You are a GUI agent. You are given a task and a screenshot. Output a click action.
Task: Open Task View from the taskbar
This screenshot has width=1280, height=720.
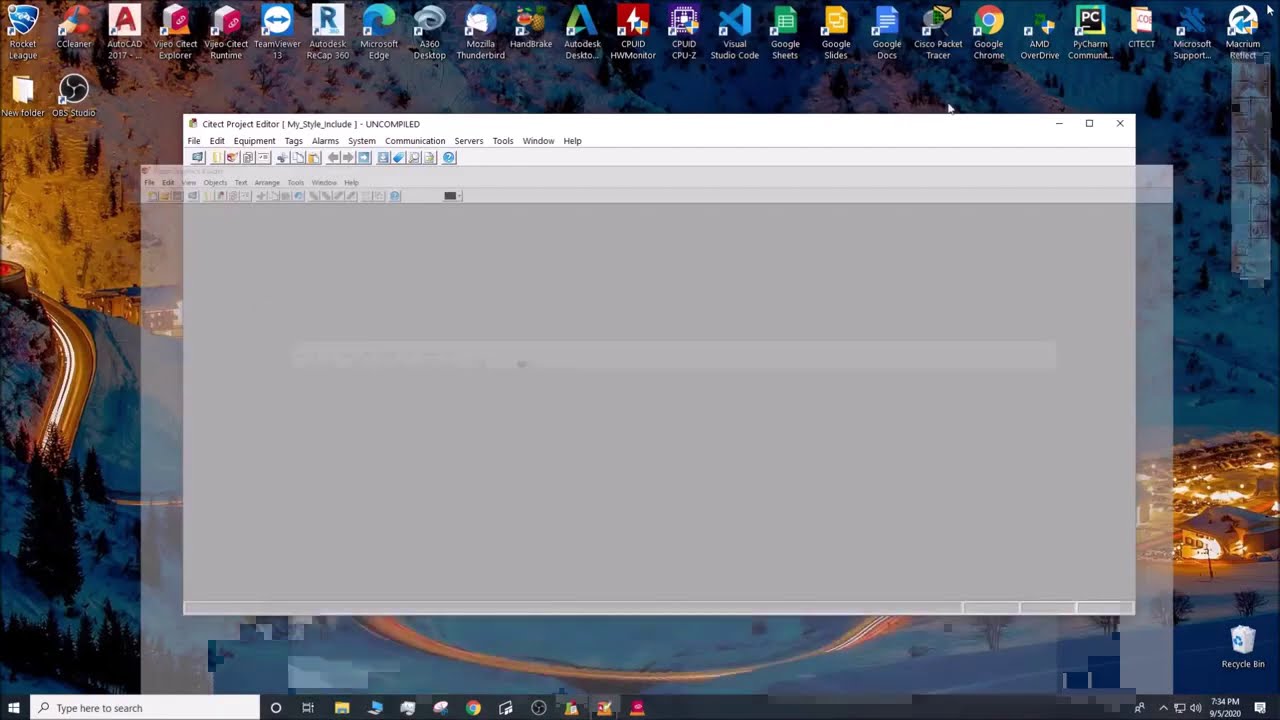[x=308, y=708]
